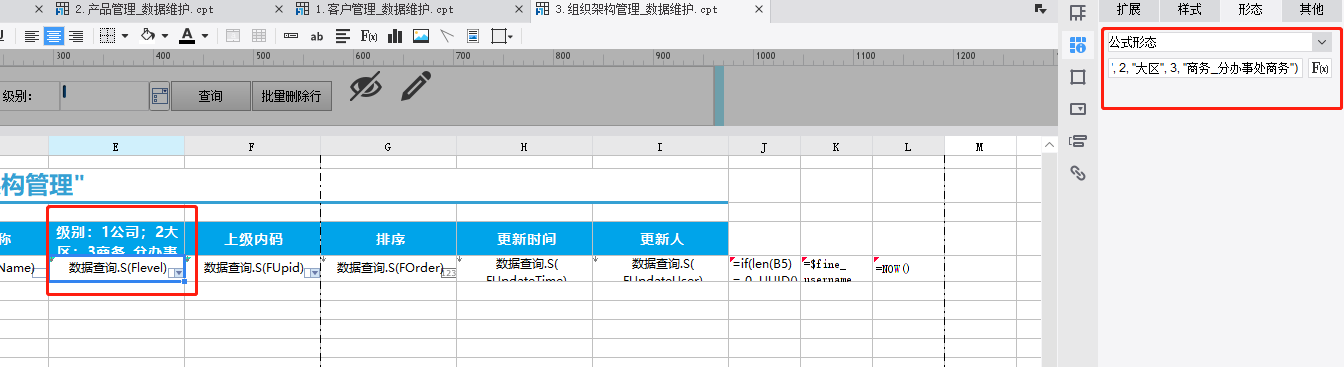The image size is (1344, 367).
Task: Insert a chart via bar-chart icon
Action: 395,36
